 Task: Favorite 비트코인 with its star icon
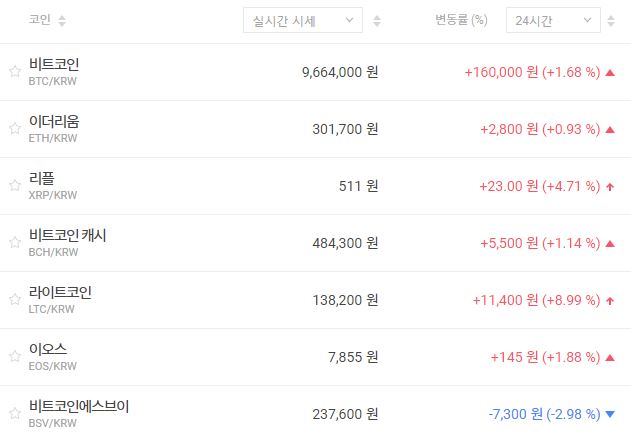14,71
